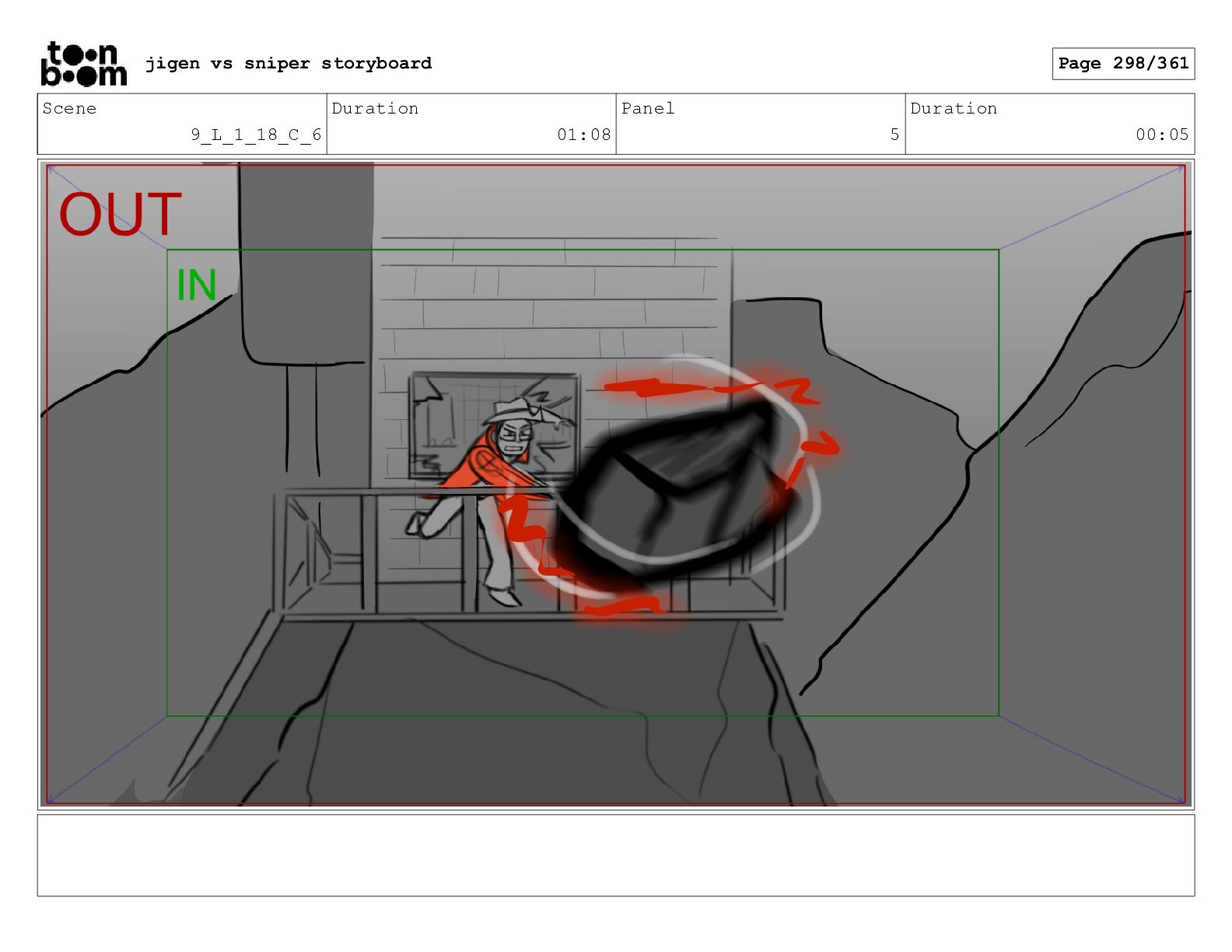Click the scene duration value '01:08'
This screenshot has width=1232, height=952.
click(583, 135)
